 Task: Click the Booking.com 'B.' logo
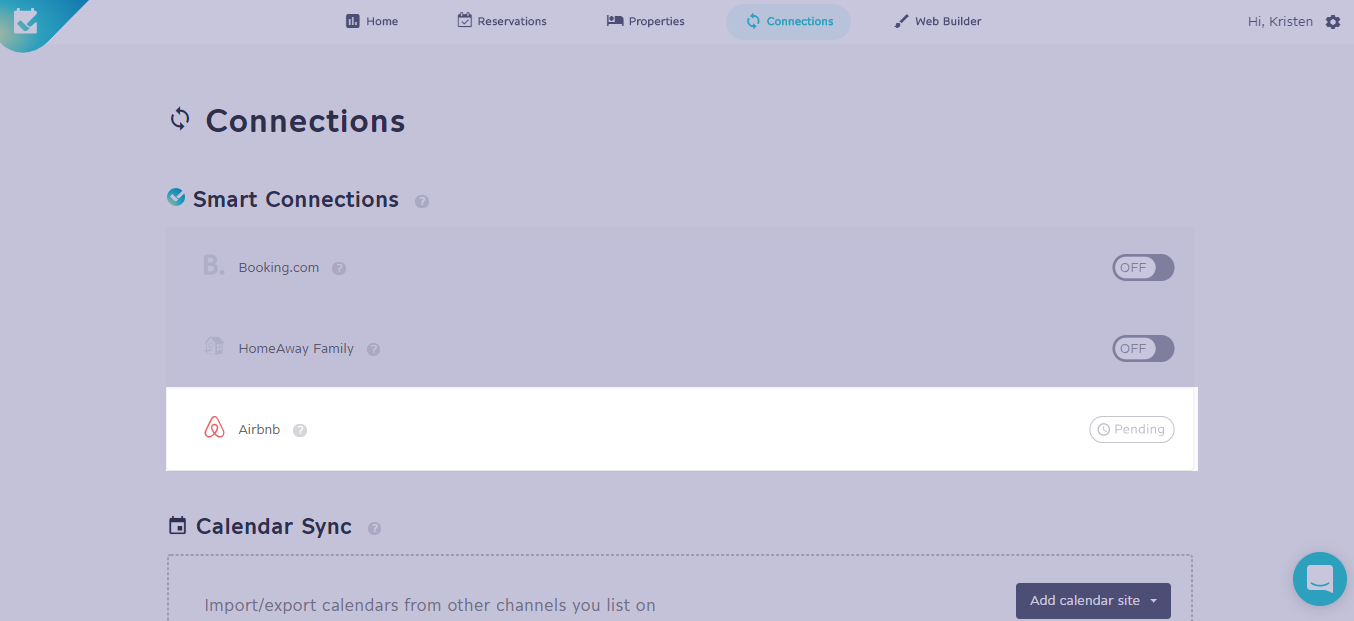point(213,265)
